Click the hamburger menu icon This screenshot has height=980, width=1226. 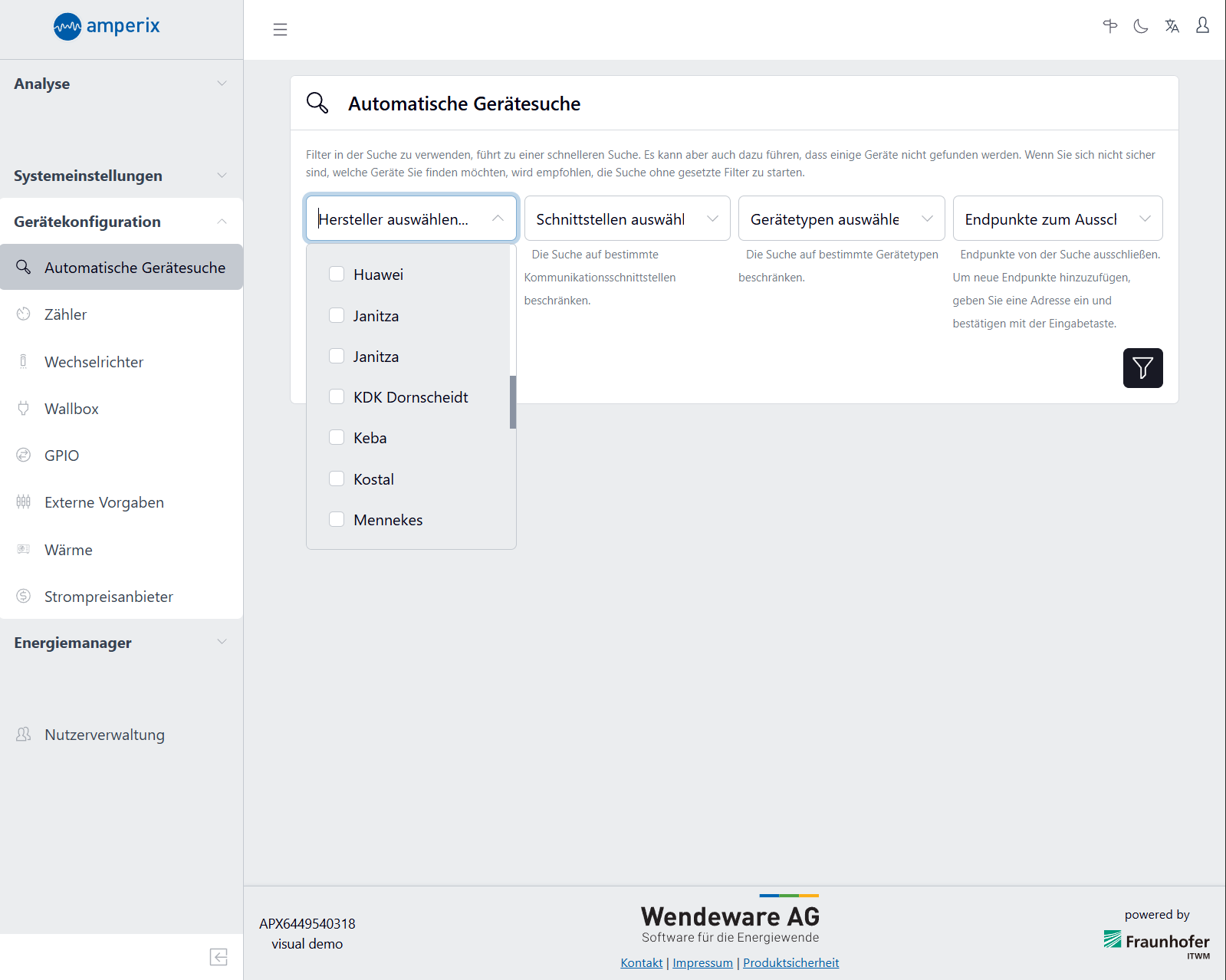(280, 30)
